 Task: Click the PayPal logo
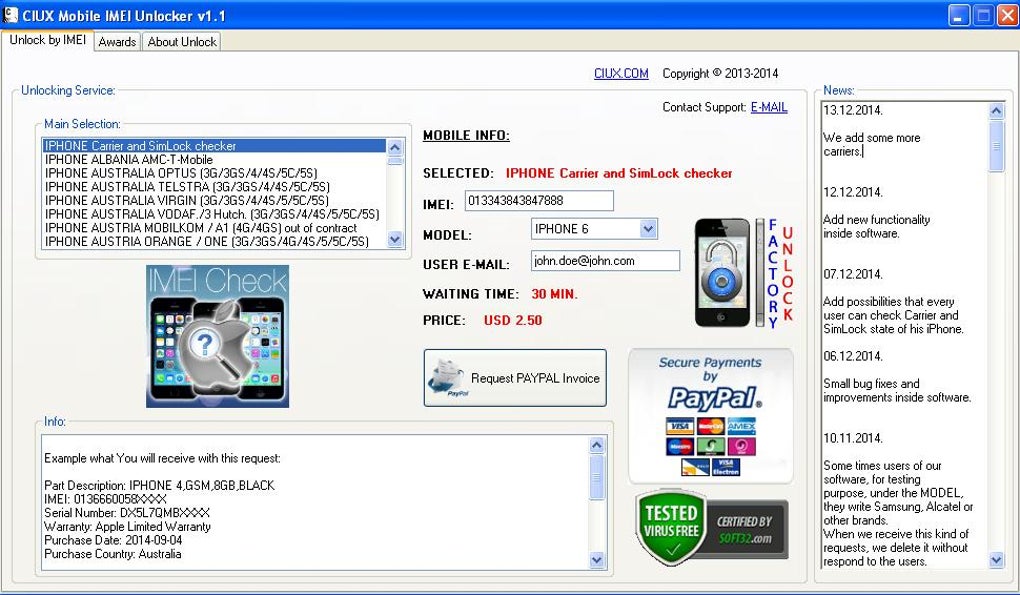715,398
